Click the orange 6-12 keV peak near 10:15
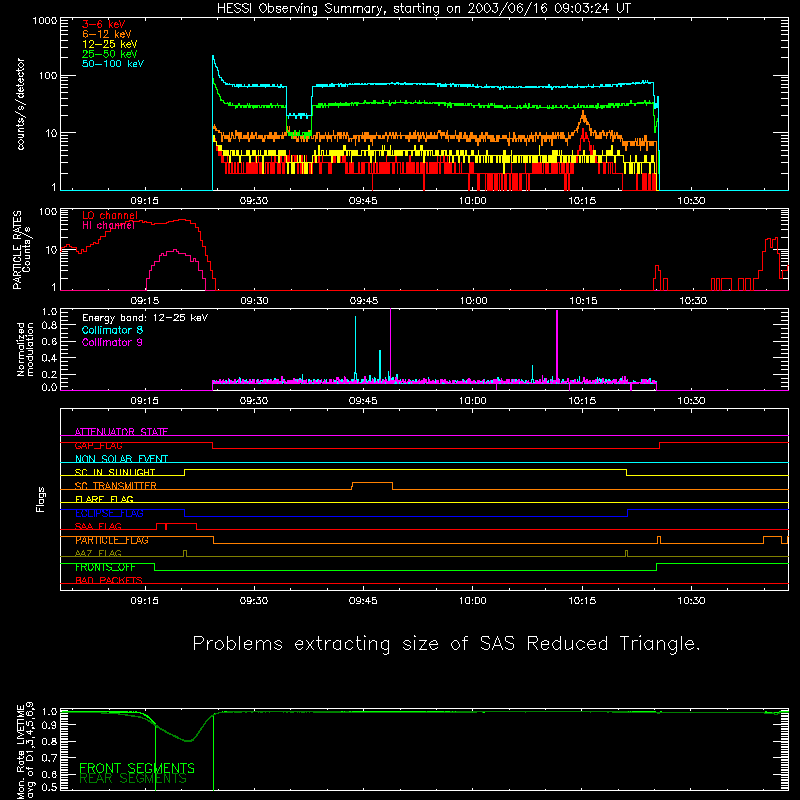Viewport: 800px width, 800px height. coord(583,118)
